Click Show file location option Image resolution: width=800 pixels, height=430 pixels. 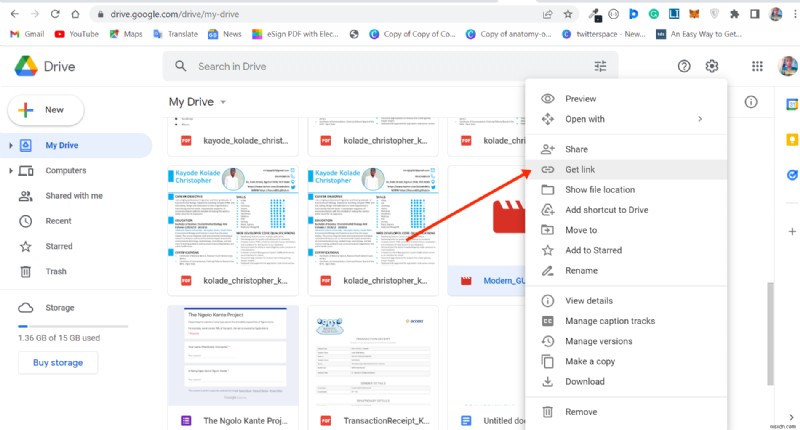[x=626, y=189]
